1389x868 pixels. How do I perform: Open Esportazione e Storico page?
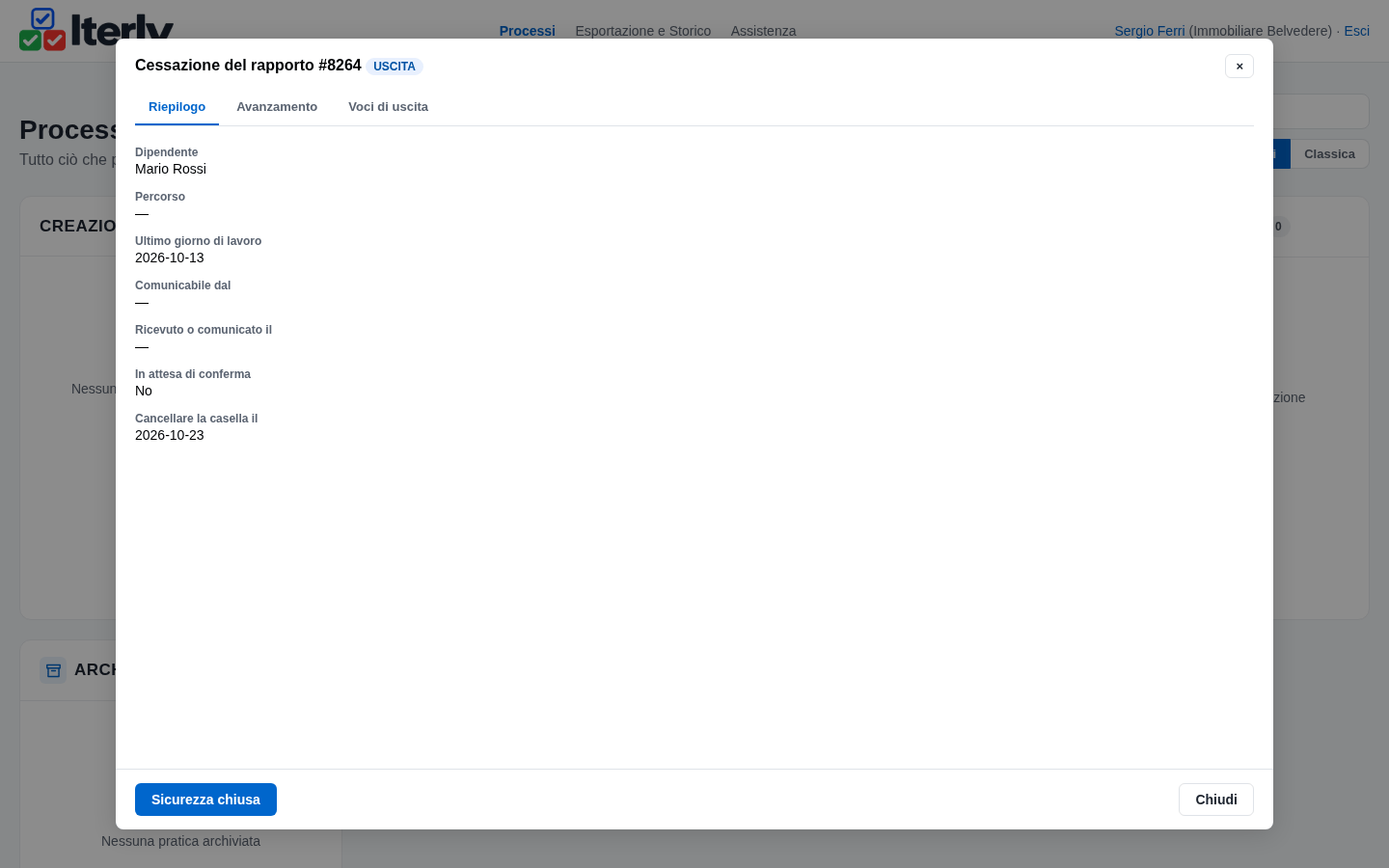click(643, 31)
